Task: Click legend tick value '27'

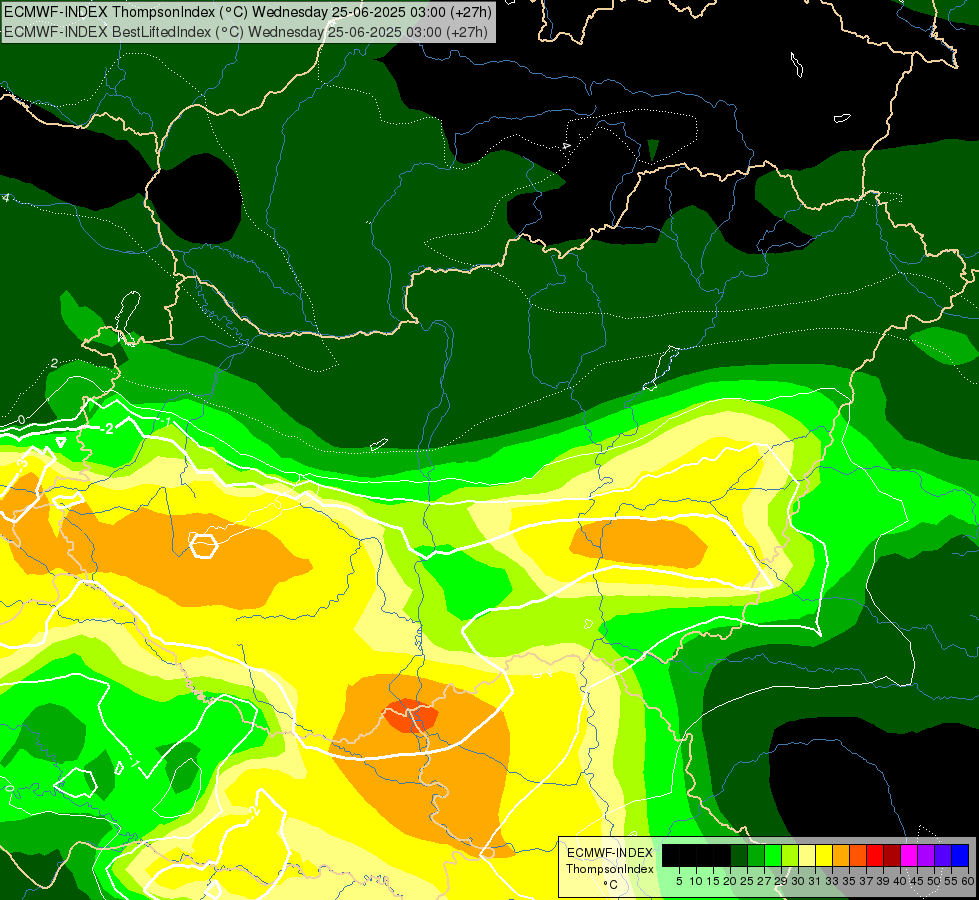Action: [764, 881]
